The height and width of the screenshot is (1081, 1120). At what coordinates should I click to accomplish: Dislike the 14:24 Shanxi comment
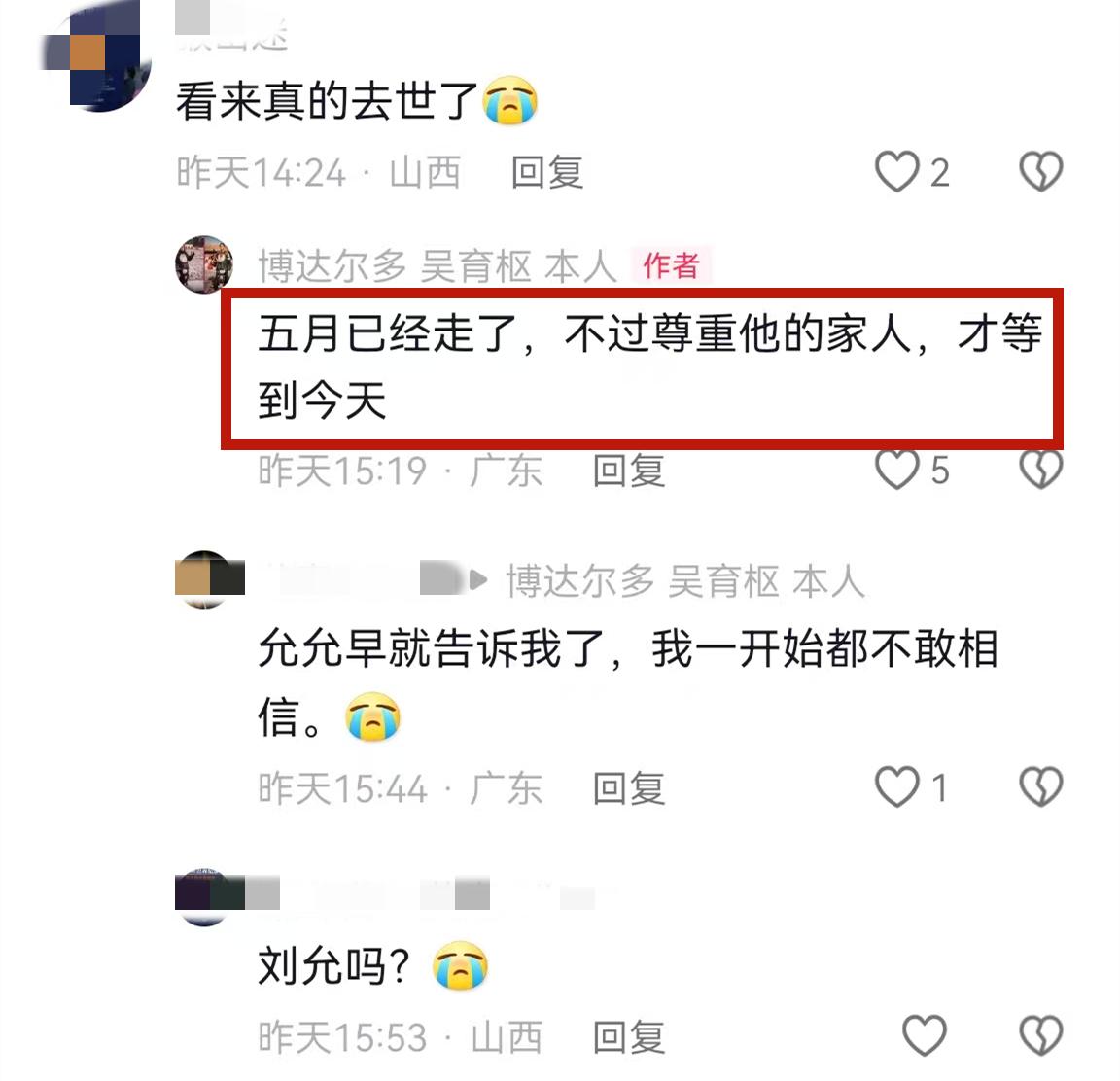(x=1040, y=171)
